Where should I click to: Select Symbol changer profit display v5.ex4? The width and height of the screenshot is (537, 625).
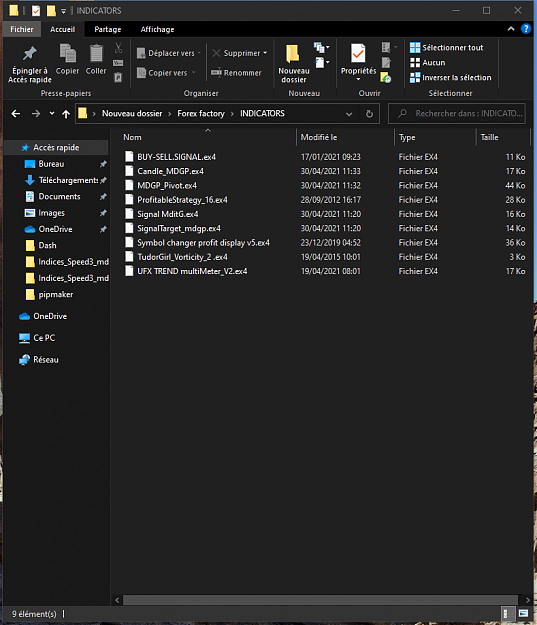[325, 243]
